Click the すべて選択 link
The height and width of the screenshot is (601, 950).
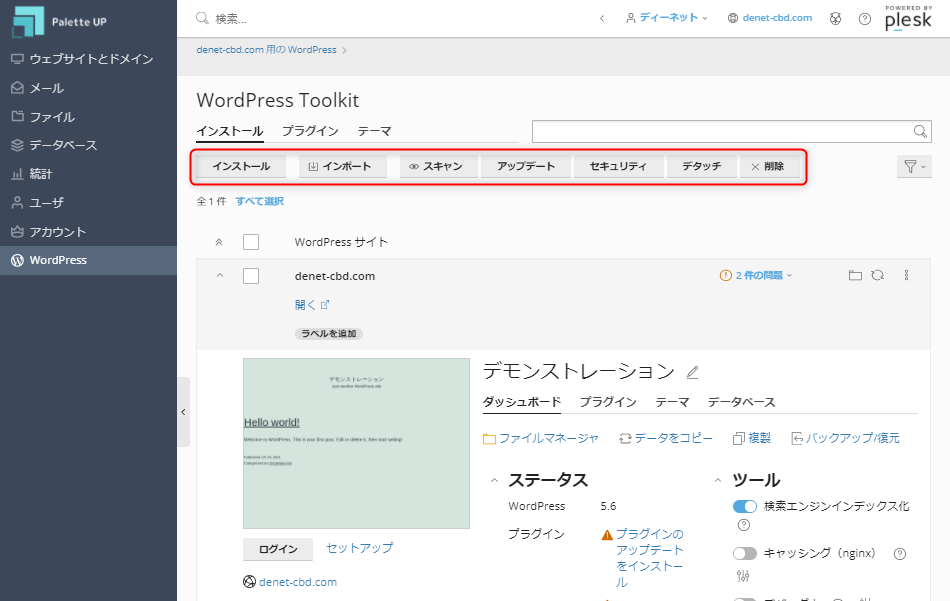click(260, 201)
